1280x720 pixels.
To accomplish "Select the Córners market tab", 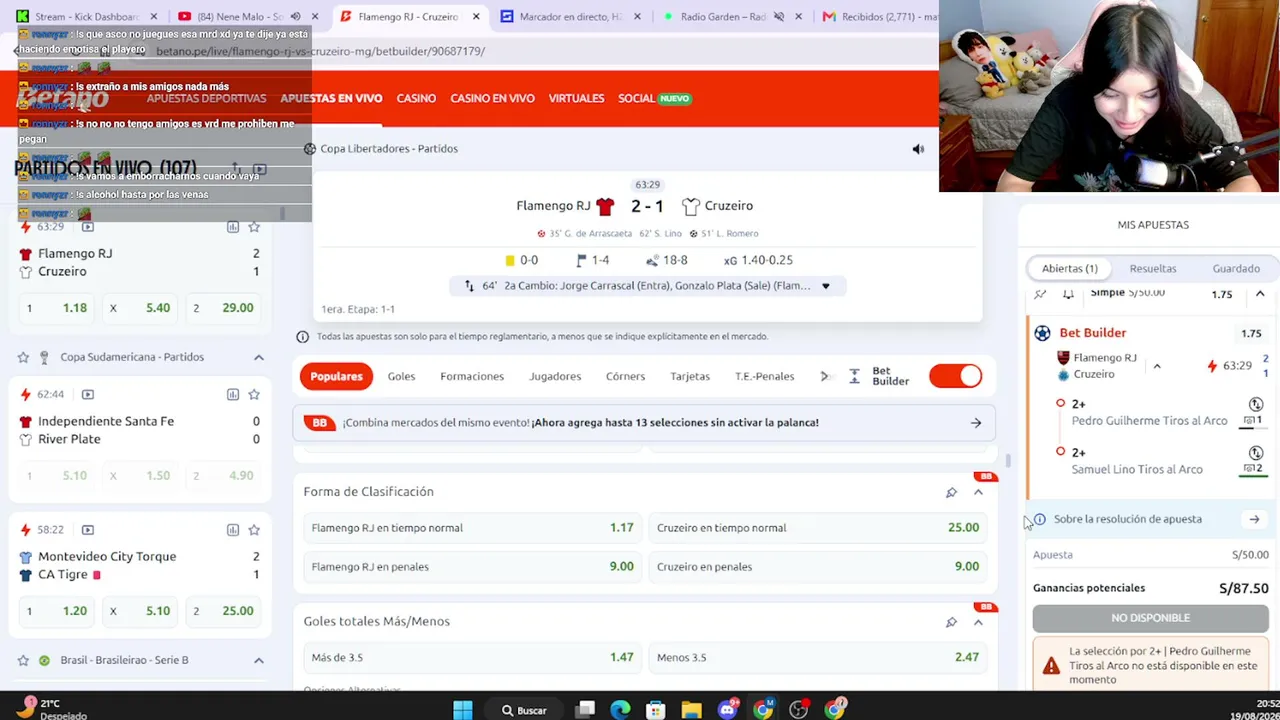I will (625, 376).
